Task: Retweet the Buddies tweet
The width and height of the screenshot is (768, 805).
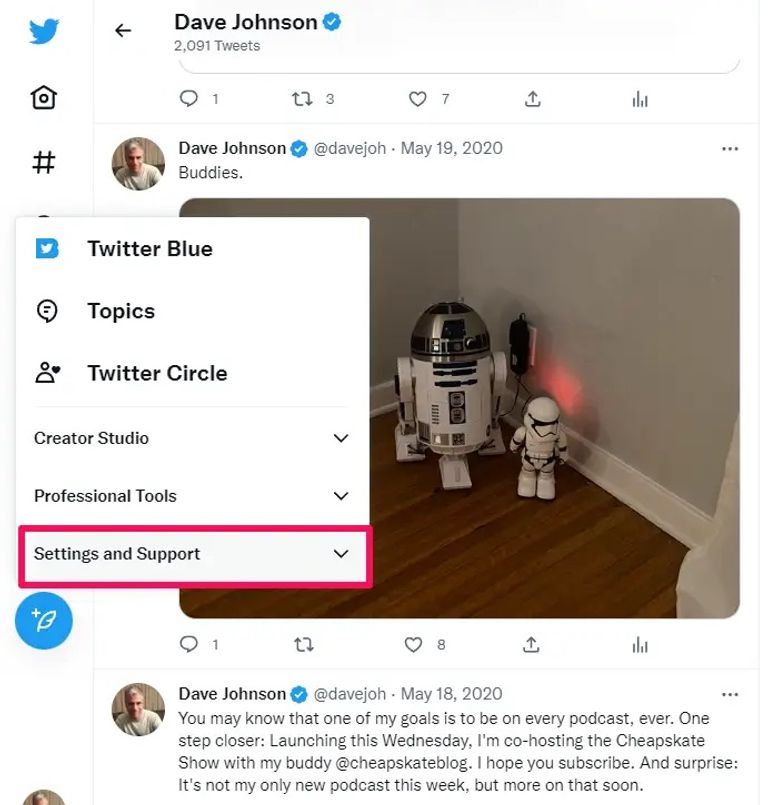Action: pyautogui.click(x=302, y=645)
